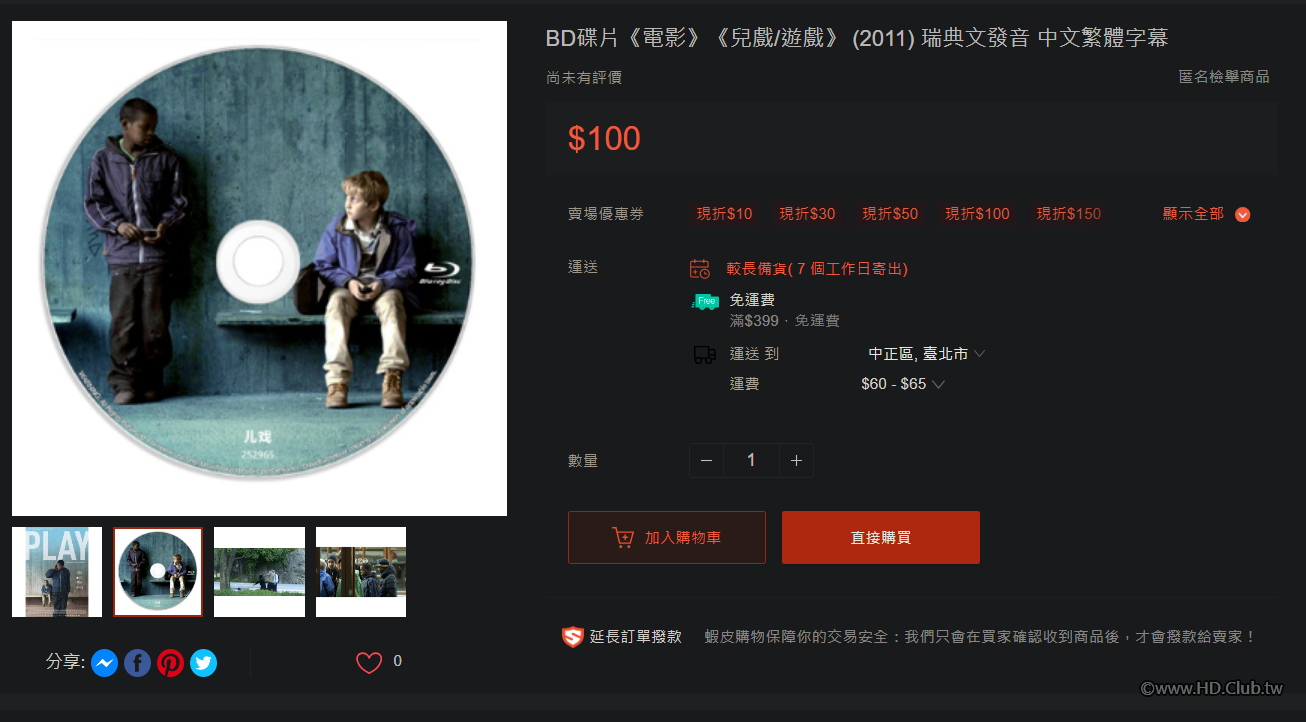Share on Facebook icon
This screenshot has width=1306, height=722.
137,663
